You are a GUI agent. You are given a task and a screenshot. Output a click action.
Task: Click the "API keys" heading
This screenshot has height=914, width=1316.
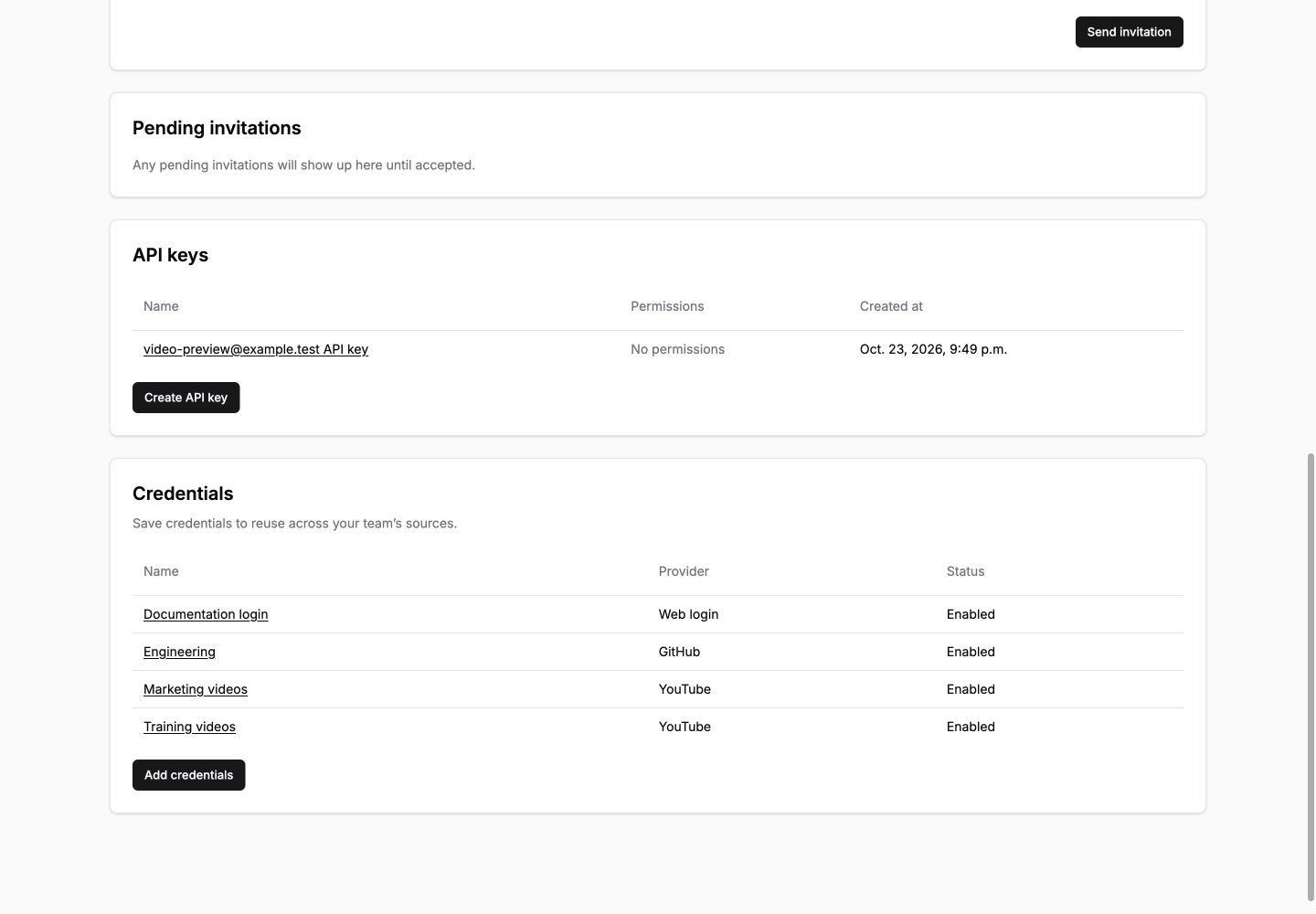click(170, 255)
